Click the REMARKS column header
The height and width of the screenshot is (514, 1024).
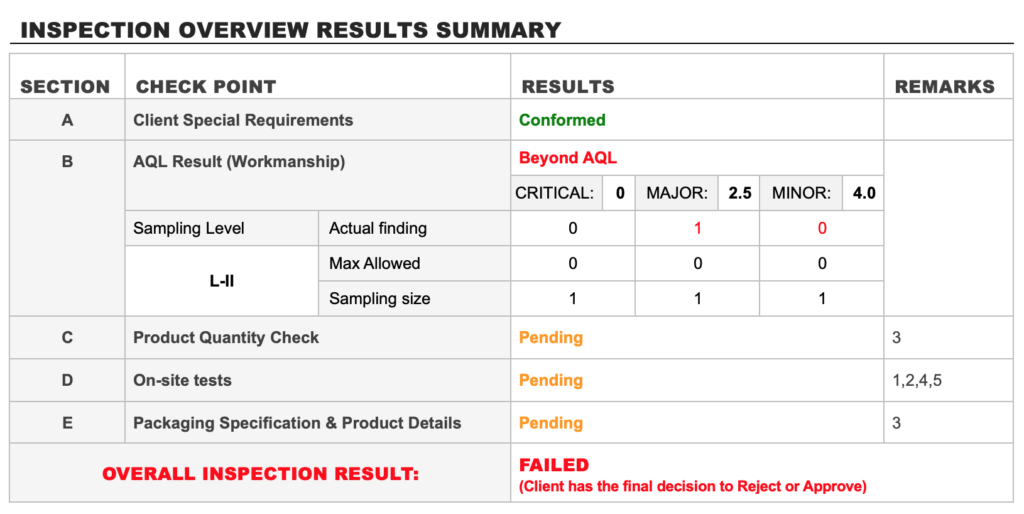pos(944,86)
